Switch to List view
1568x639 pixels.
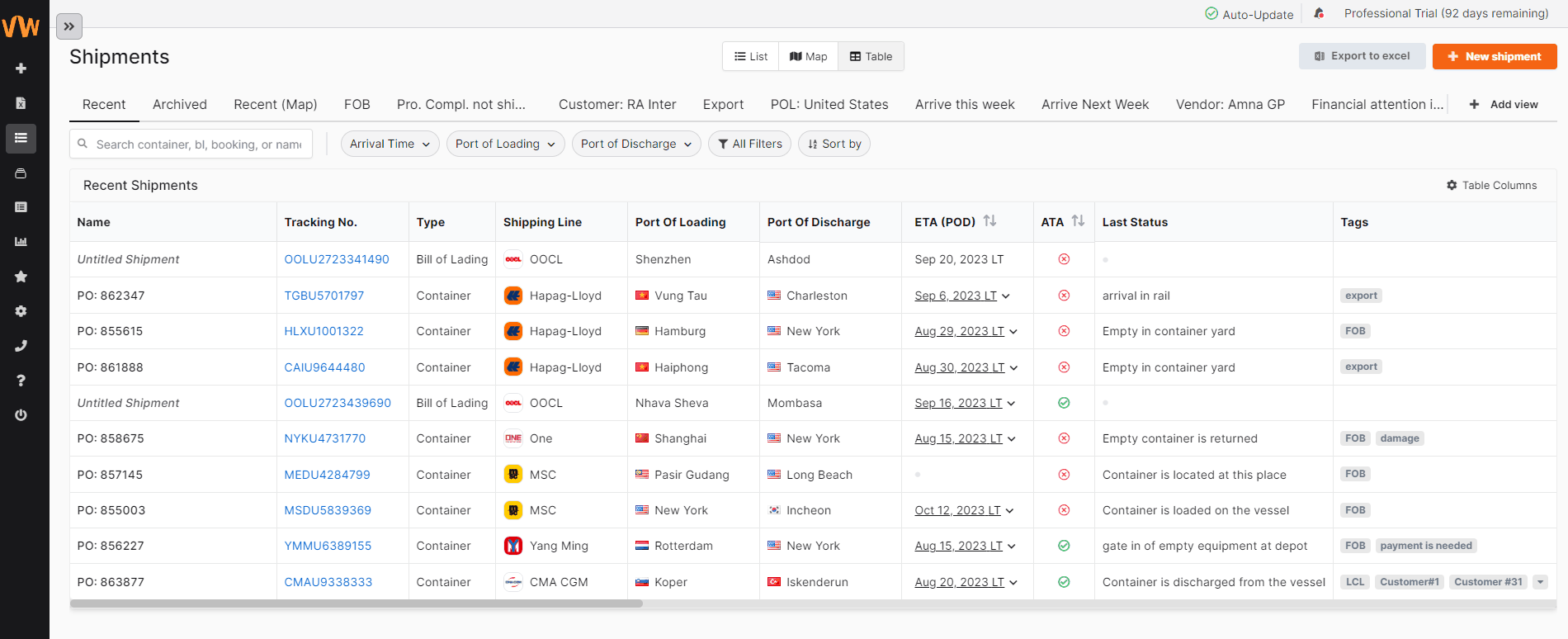751,56
